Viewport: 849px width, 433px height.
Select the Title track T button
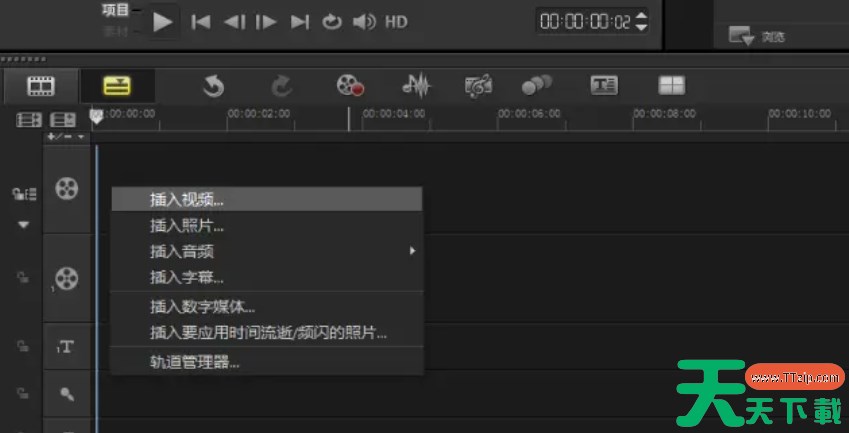(x=67, y=346)
